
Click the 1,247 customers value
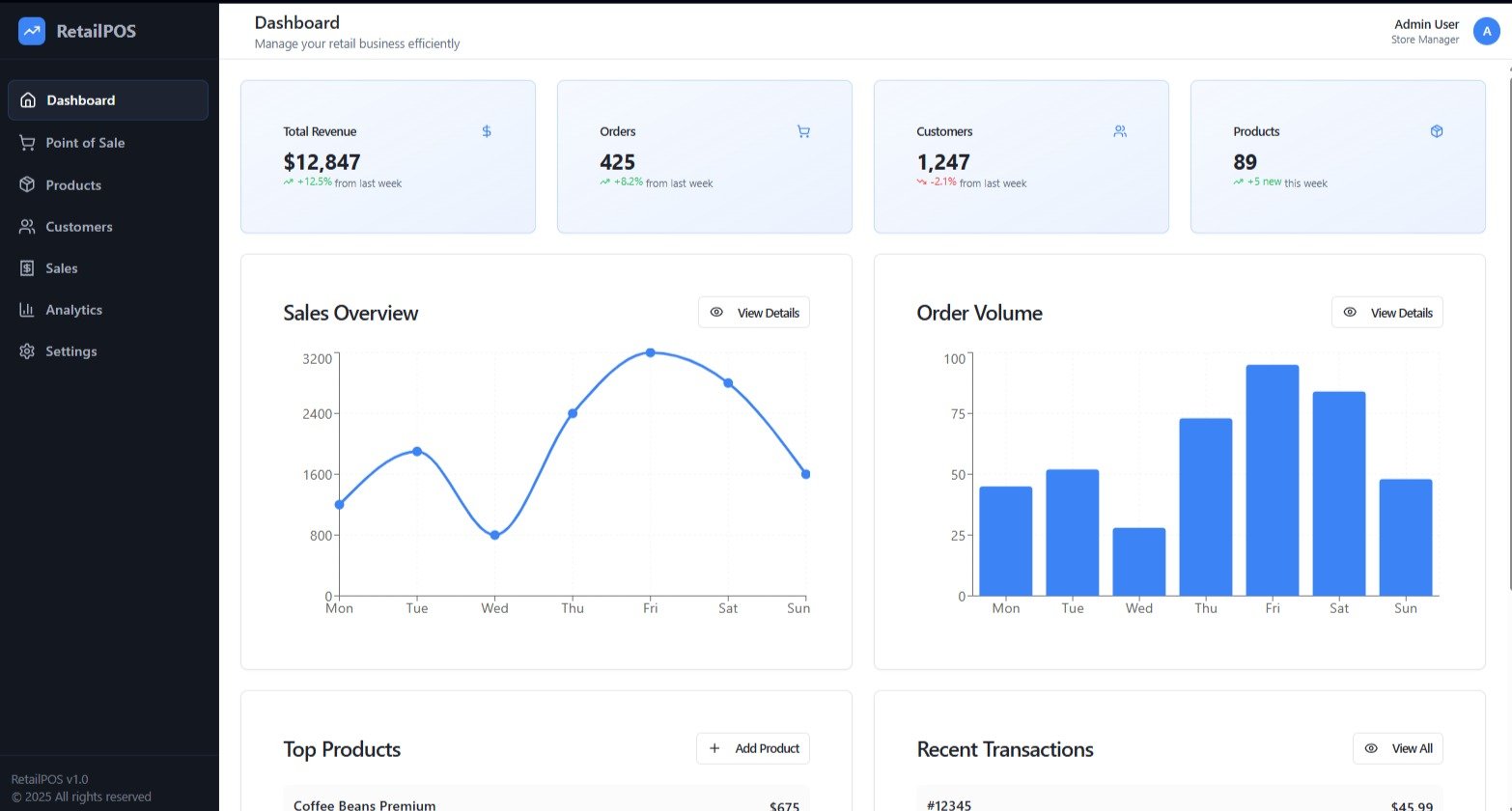(943, 162)
